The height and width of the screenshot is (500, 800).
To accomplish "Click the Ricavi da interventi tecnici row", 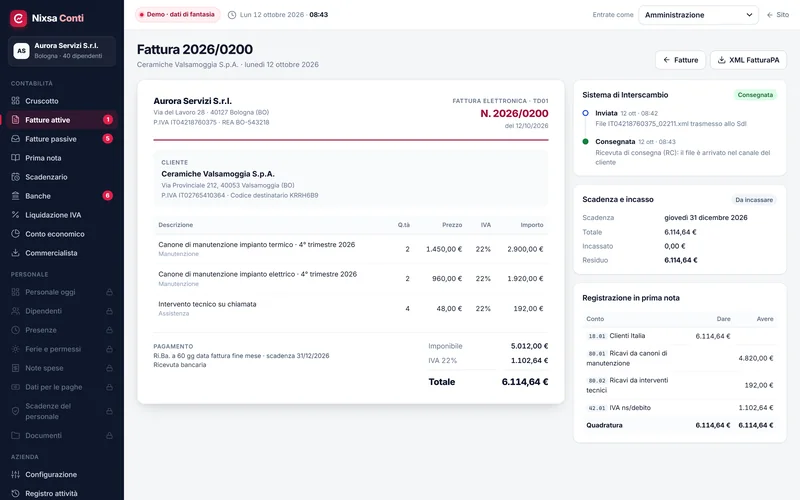I will coord(680,385).
